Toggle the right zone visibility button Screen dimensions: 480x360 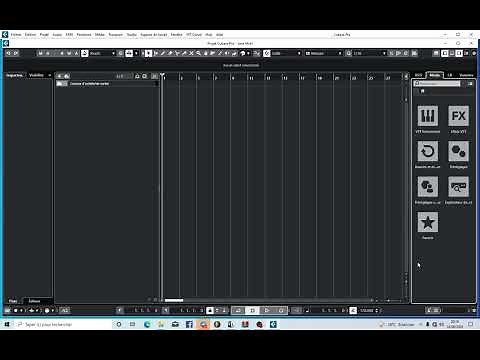pos(459,53)
